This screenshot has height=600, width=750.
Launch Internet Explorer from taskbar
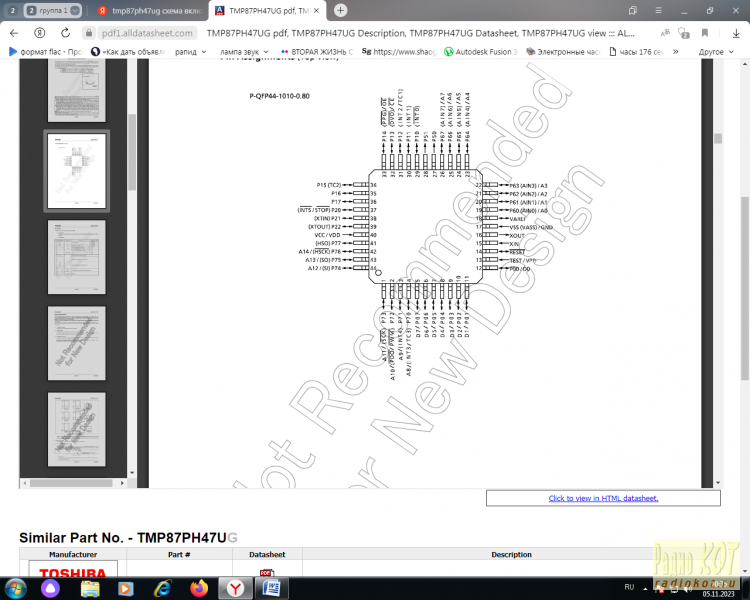pyautogui.click(x=163, y=589)
